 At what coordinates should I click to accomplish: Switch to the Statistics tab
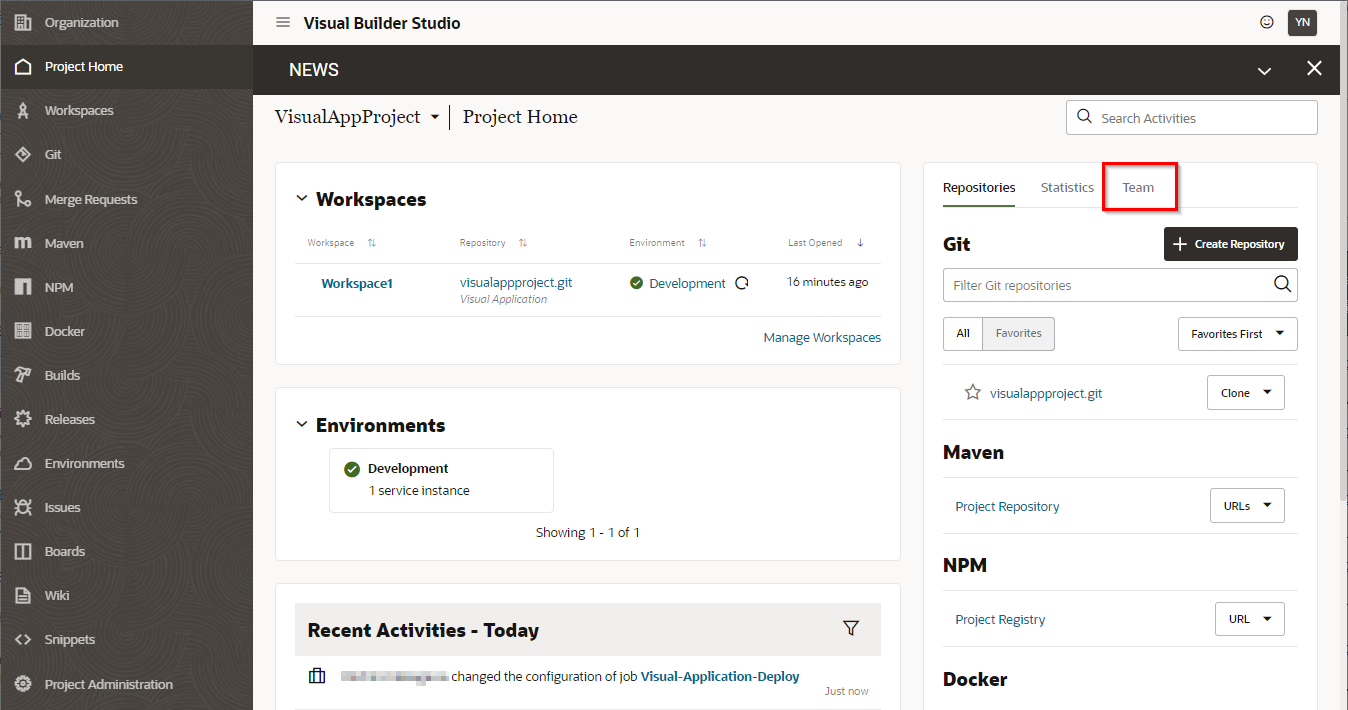[1067, 188]
